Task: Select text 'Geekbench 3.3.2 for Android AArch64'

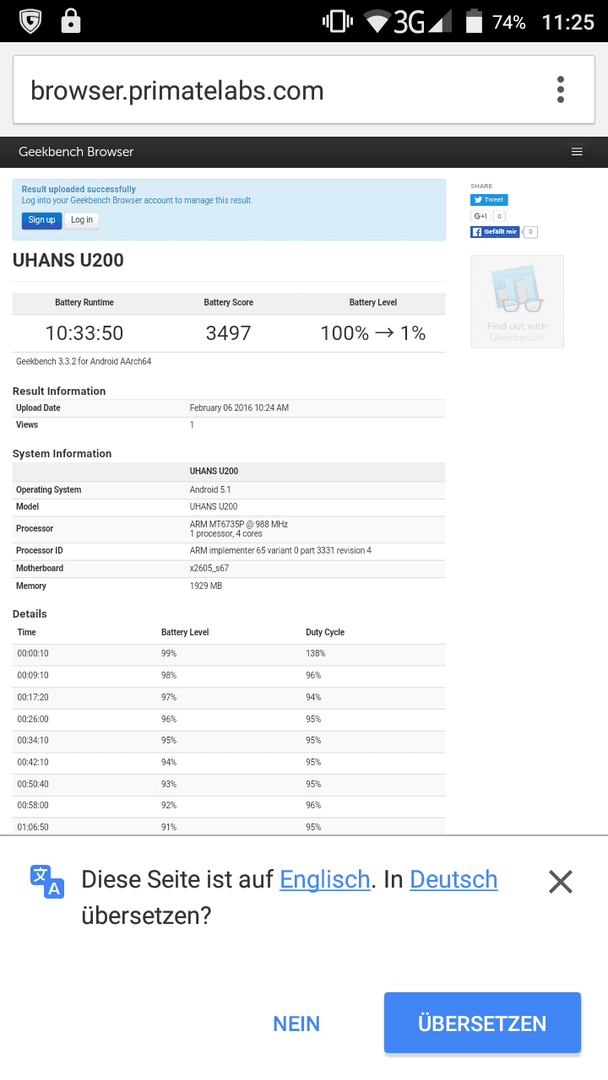Action: 83,361
